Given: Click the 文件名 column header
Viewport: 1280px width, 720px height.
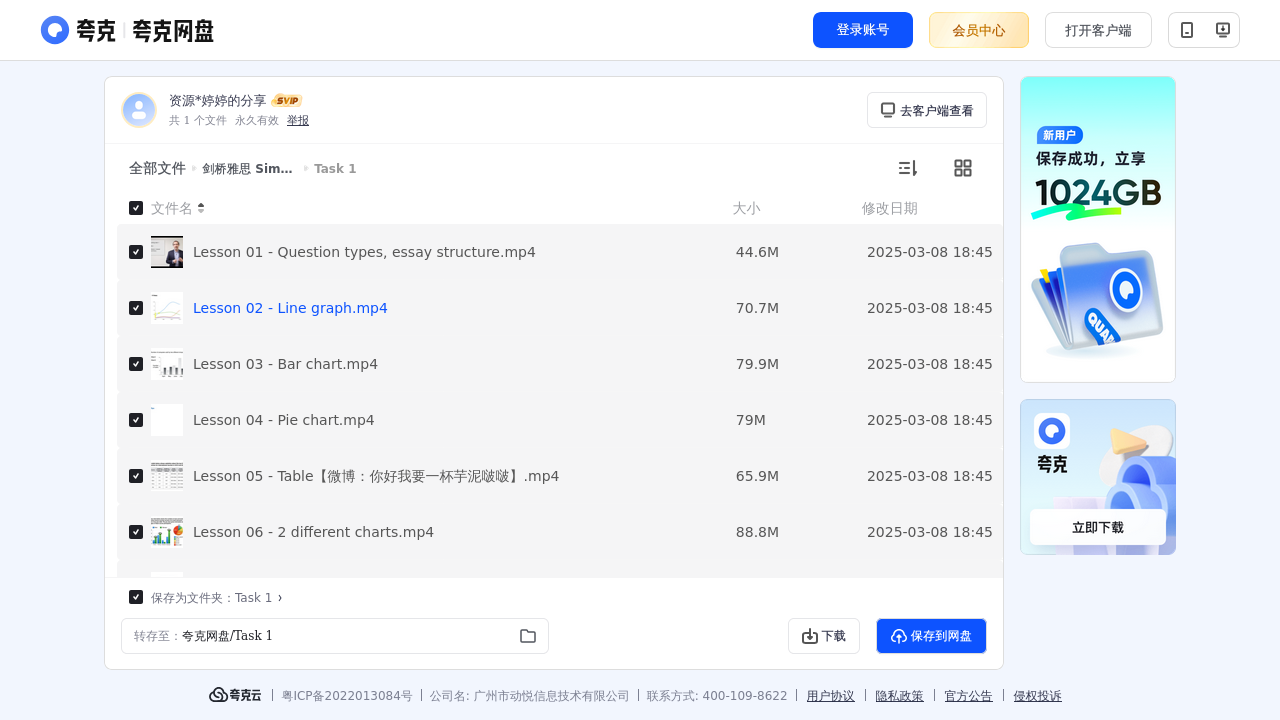Looking at the screenshot, I should (x=172, y=208).
